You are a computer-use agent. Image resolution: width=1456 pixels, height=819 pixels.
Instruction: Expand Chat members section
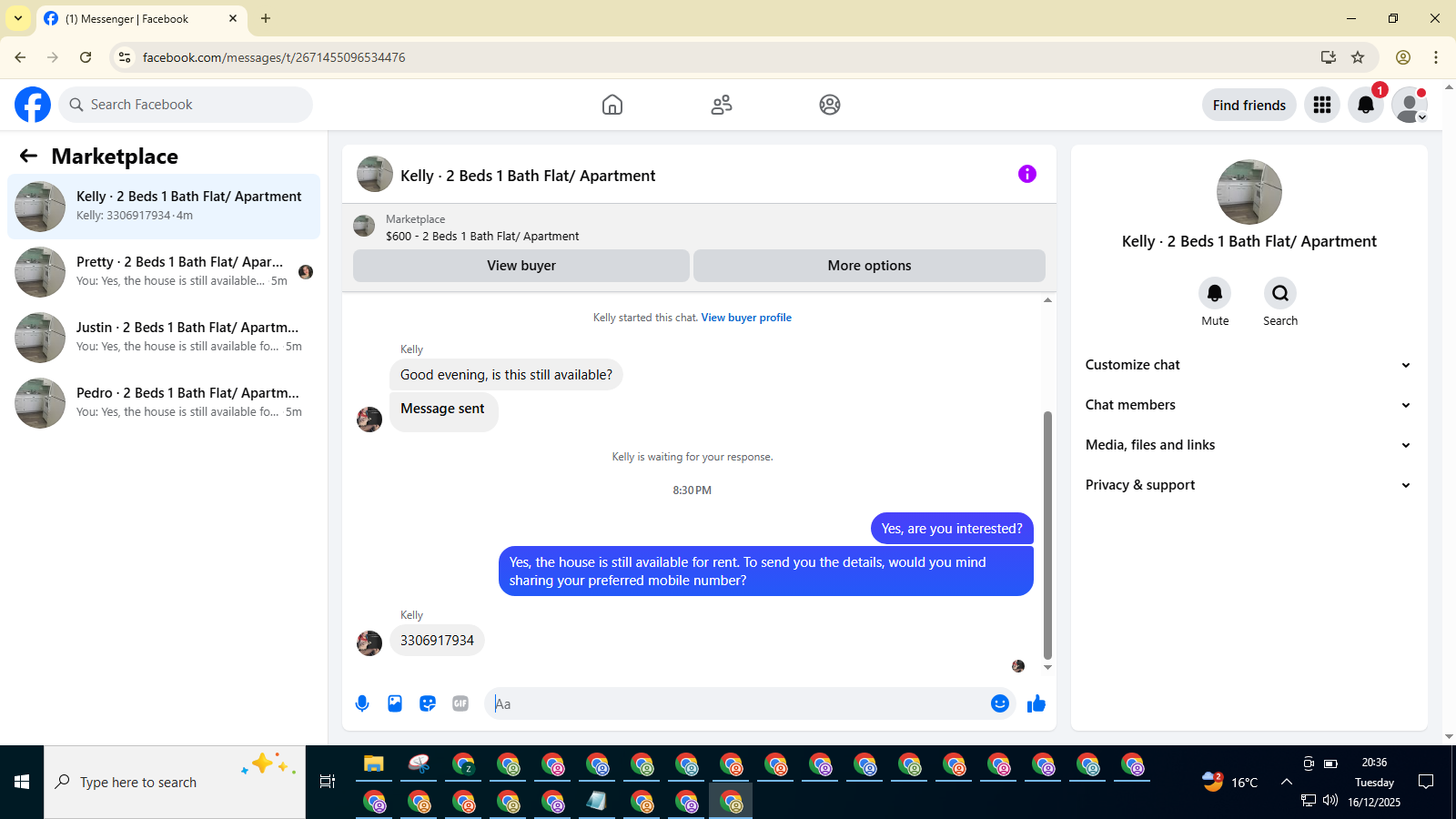(1248, 405)
